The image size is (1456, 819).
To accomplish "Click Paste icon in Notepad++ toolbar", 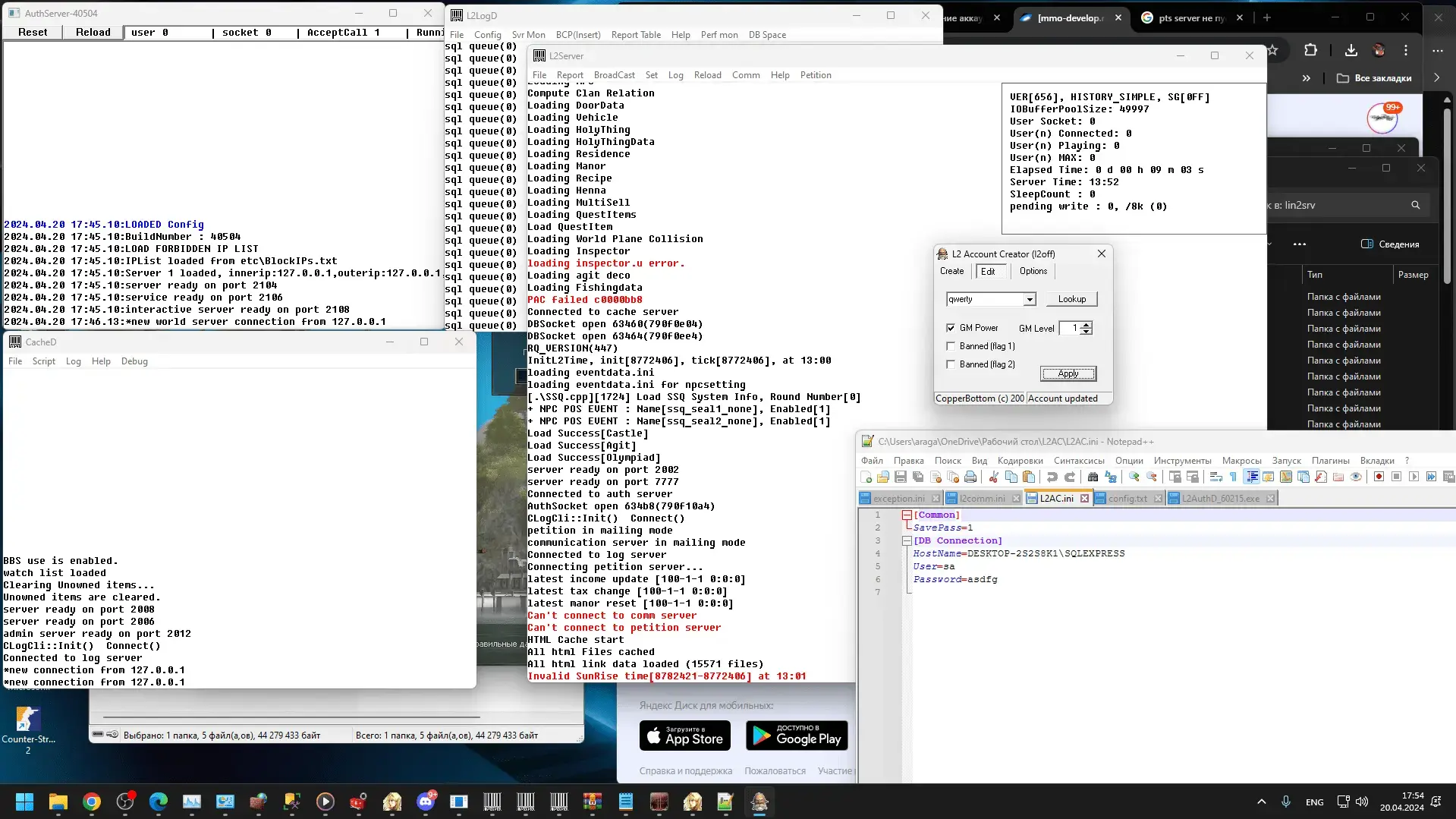I will [1029, 477].
